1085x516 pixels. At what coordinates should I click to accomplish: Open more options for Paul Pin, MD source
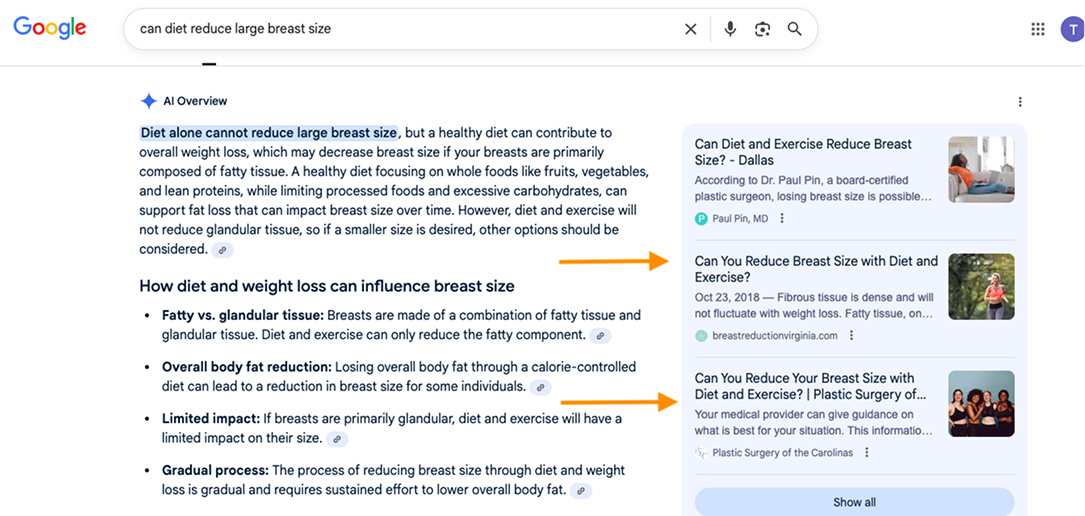pos(782,219)
